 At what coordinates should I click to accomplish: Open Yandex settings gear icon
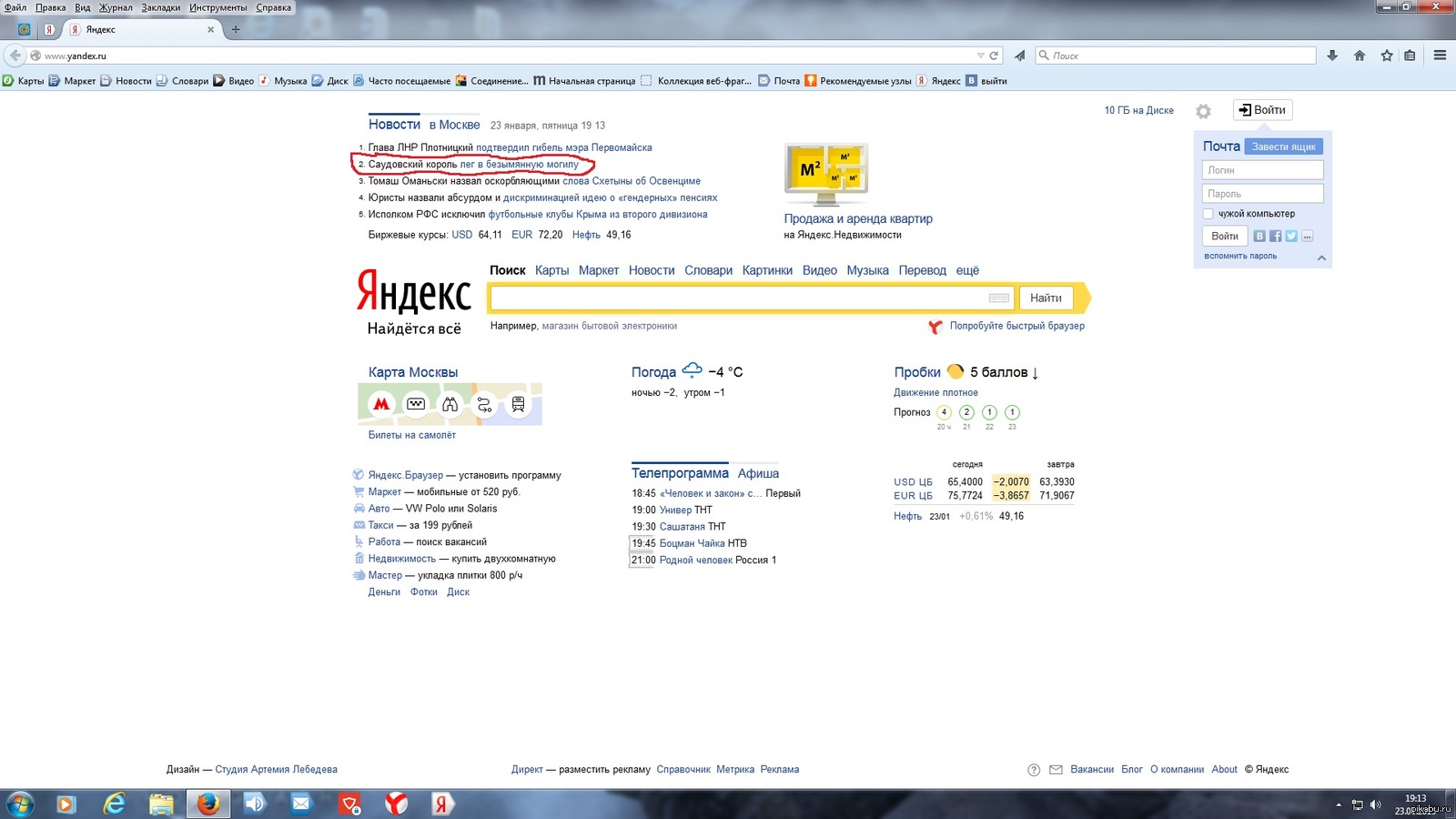point(1203,111)
